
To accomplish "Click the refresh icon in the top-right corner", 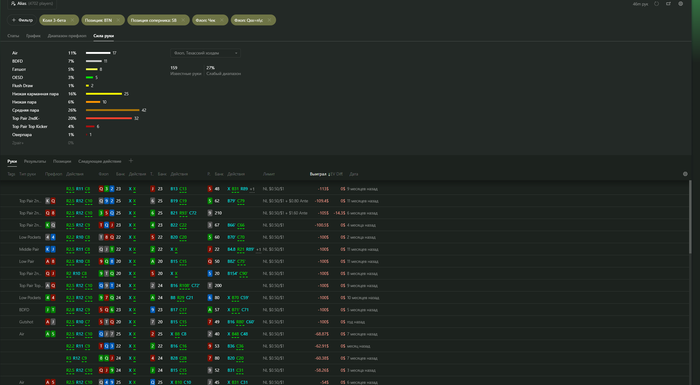I will coord(656,4).
